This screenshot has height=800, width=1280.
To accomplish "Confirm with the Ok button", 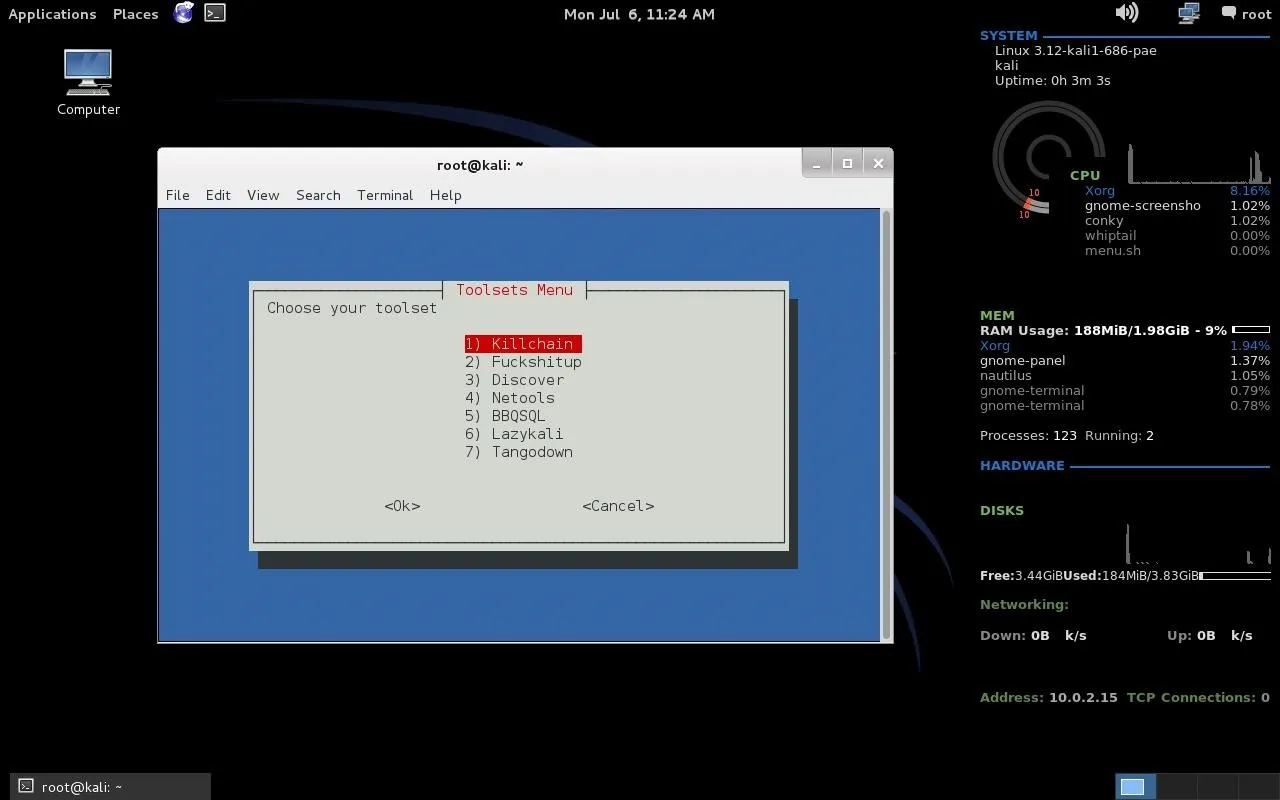I will click(x=402, y=506).
